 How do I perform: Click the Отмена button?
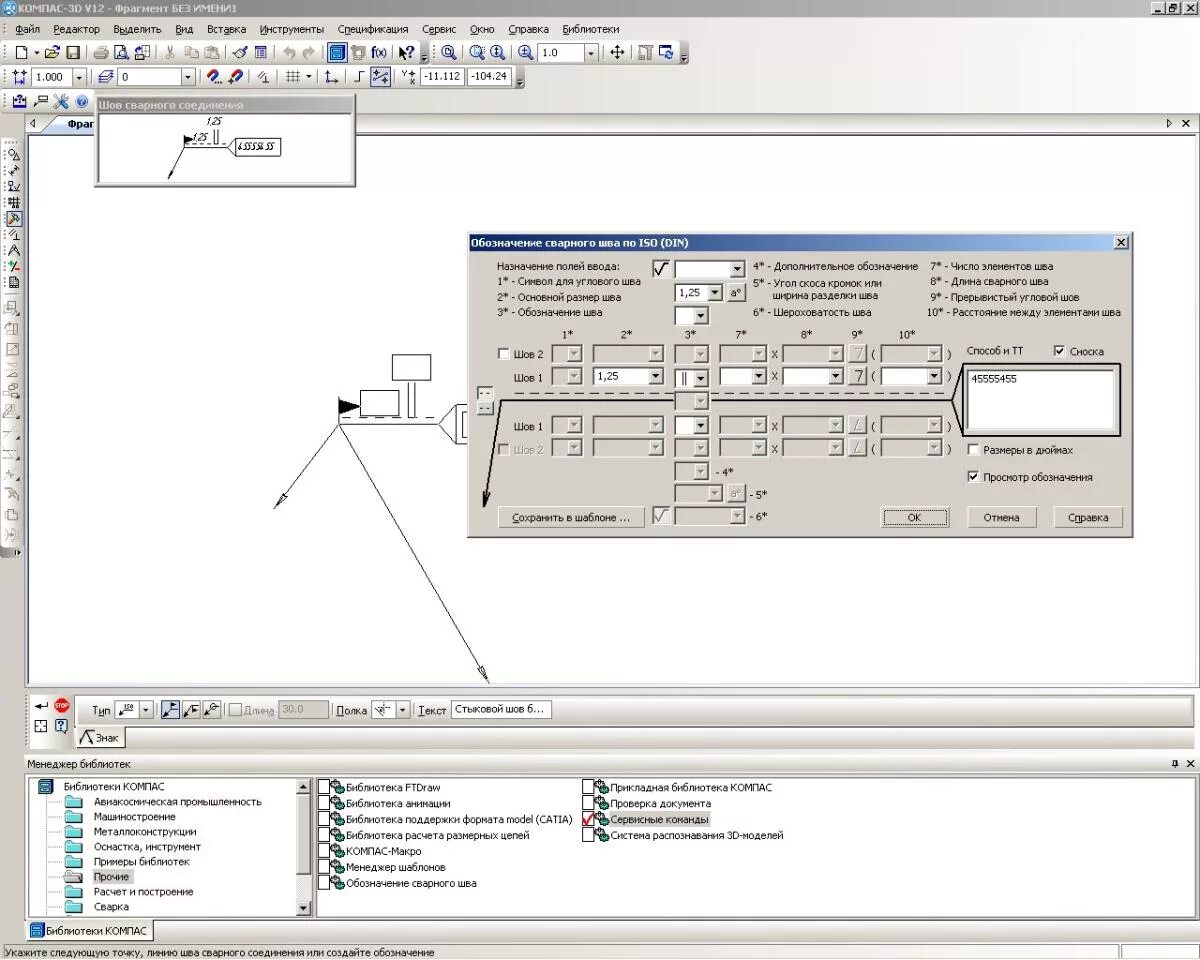[1001, 517]
